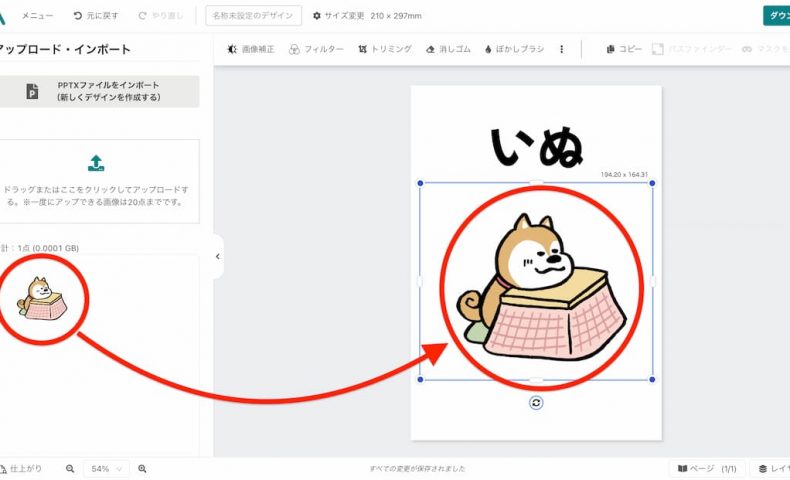Open the filter (フィルター) tool
The image size is (790, 480).
(x=316, y=49)
